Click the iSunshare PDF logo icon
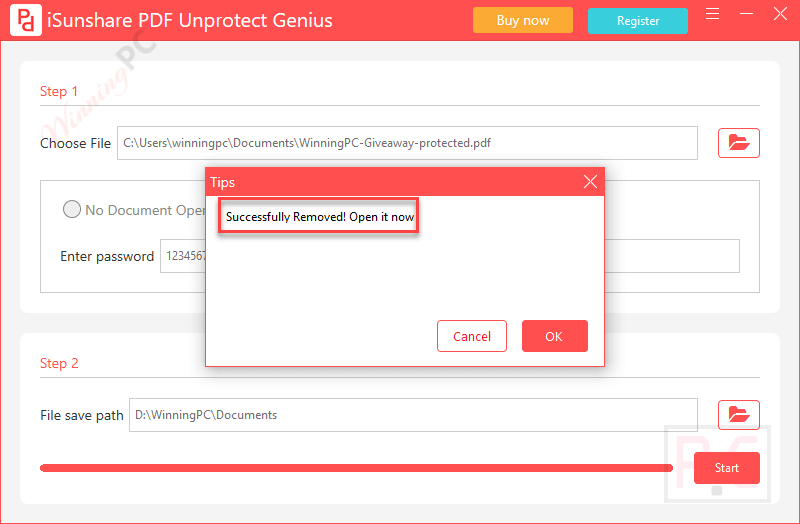 tap(26, 20)
